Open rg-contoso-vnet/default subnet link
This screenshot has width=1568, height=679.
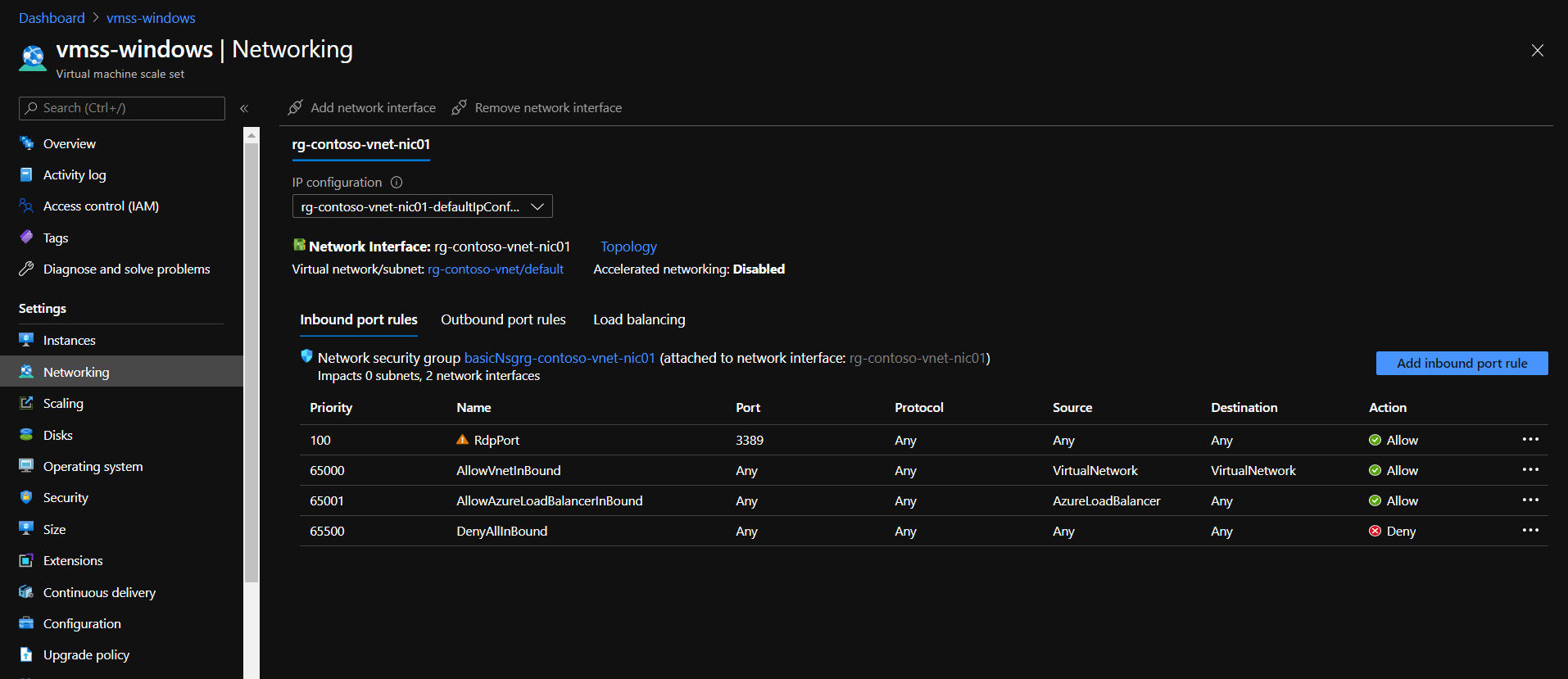click(x=496, y=269)
